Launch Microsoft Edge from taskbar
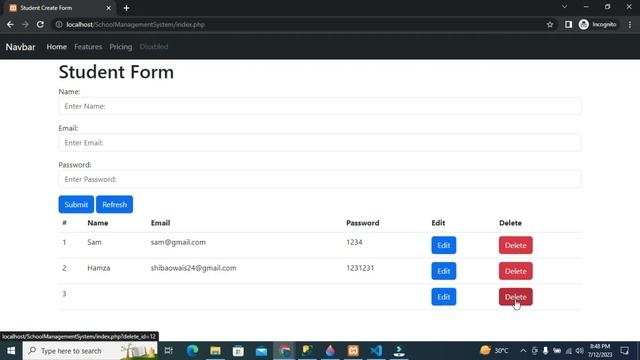Image resolution: width=640 pixels, height=360 pixels. click(x=192, y=351)
